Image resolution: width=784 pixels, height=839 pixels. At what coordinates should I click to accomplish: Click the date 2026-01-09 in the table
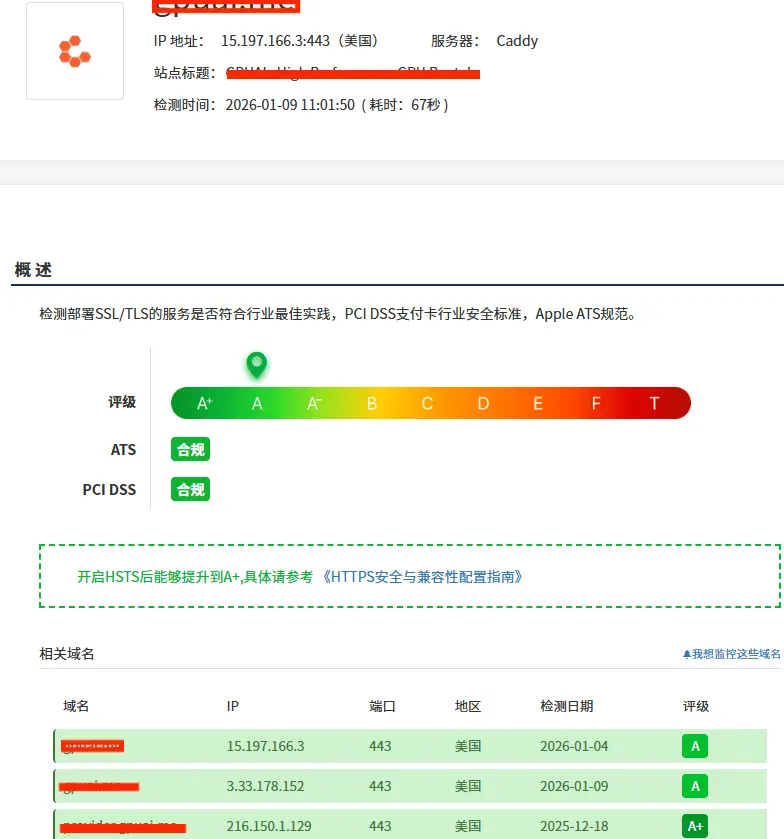tap(574, 786)
